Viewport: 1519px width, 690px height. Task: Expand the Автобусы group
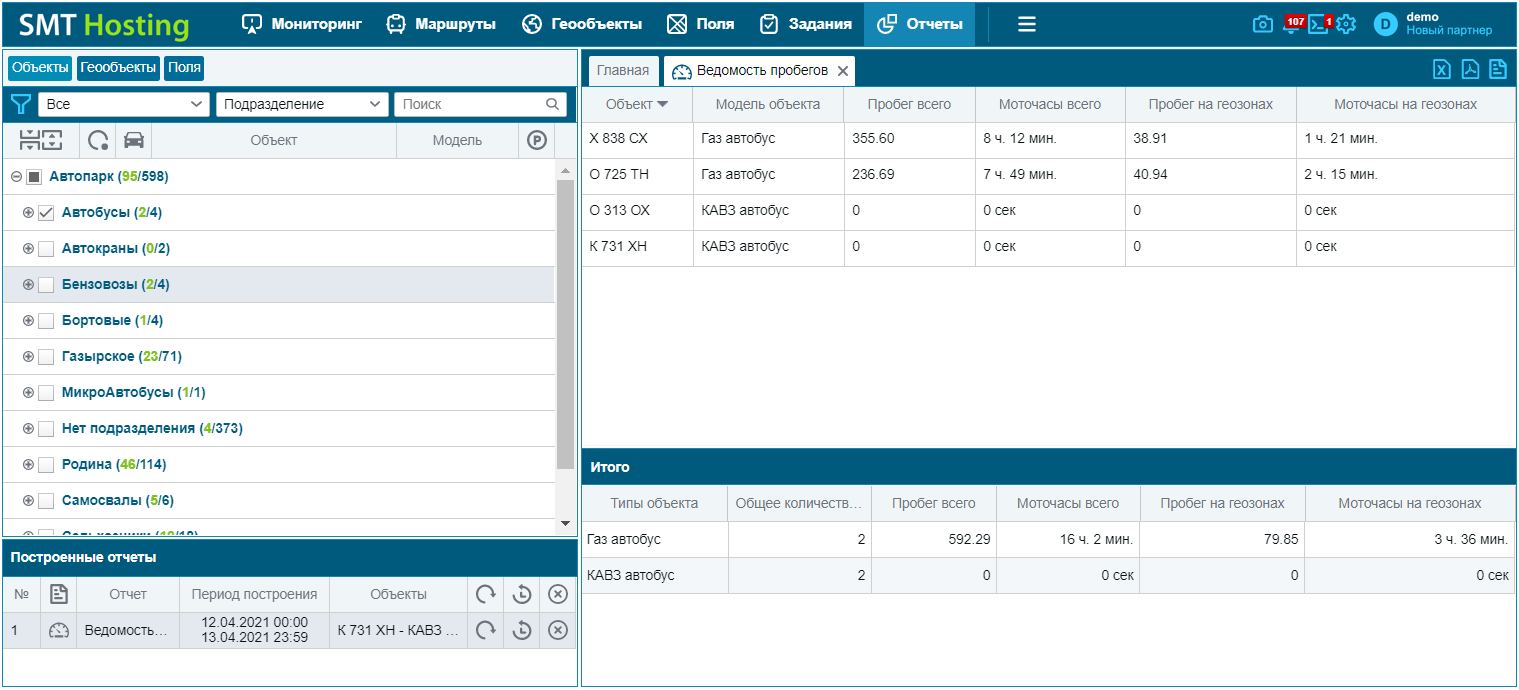pyautogui.click(x=28, y=213)
